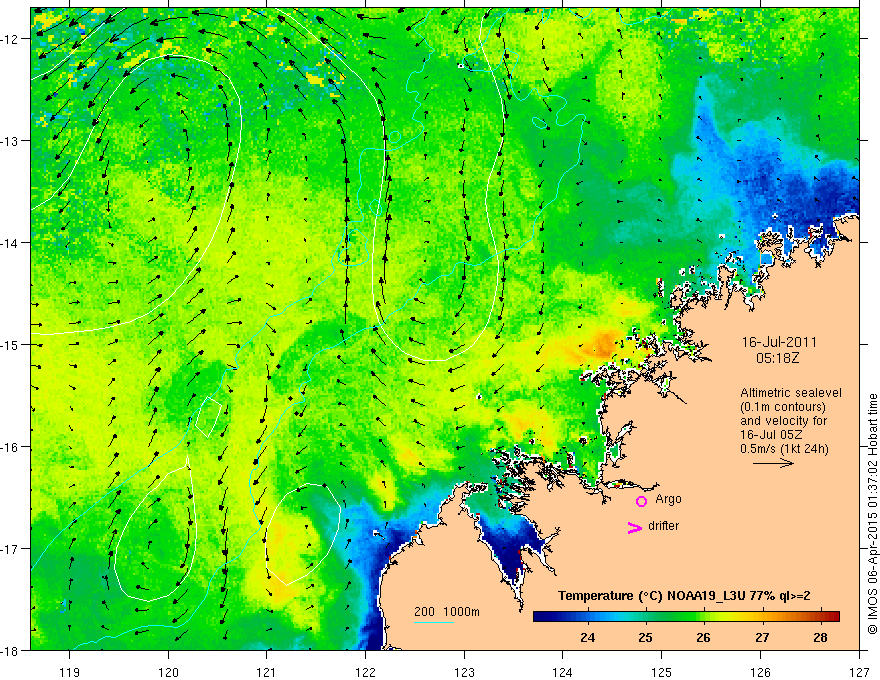Screen dimensions: 880x680
Task: Click the 'Altimetric sealevel' caption text
Action: [791, 393]
